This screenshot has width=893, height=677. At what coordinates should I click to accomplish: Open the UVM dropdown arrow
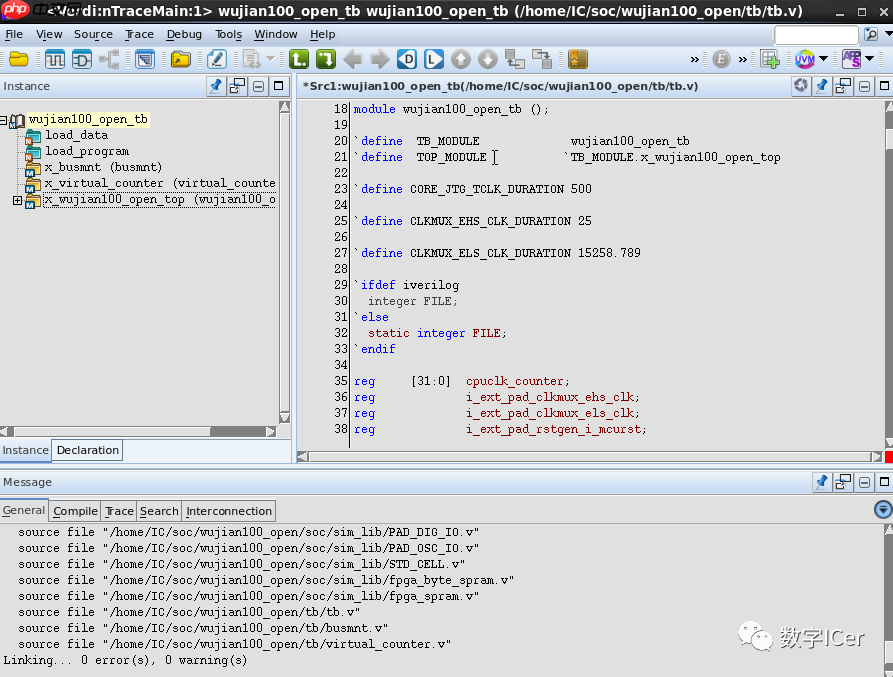point(824,59)
